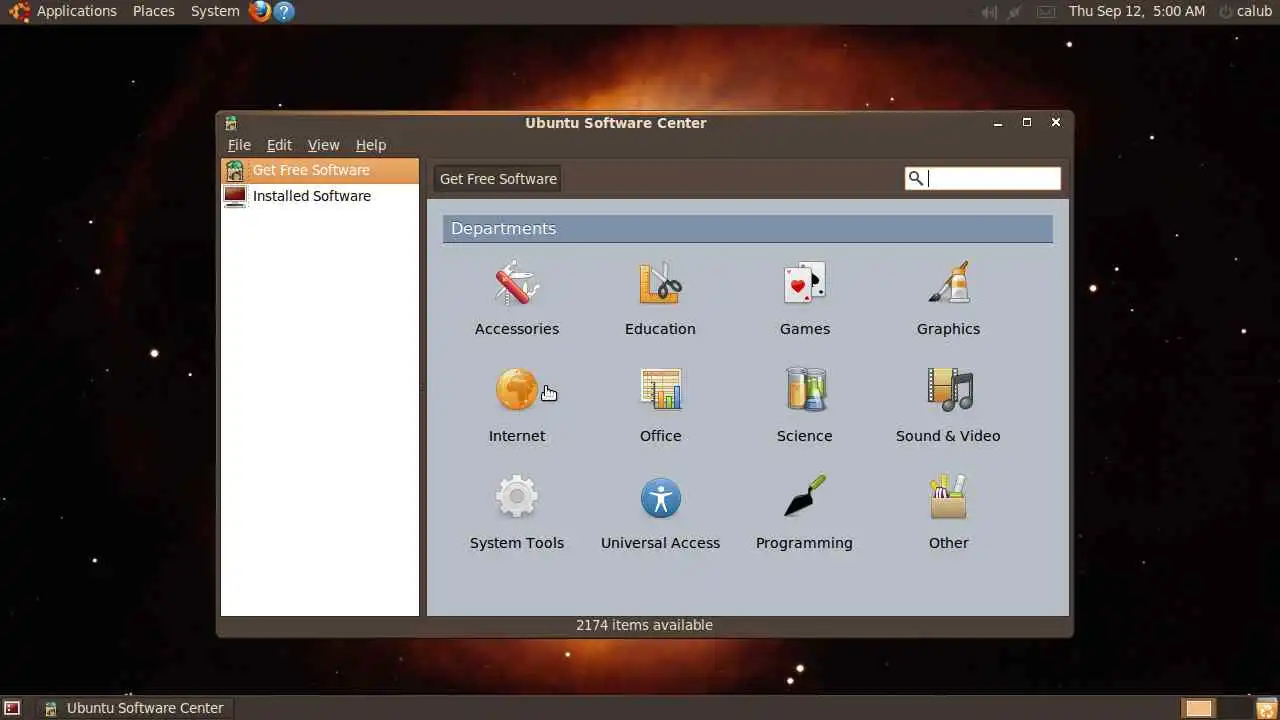Open the View menu
The height and width of the screenshot is (720, 1280).
point(323,145)
